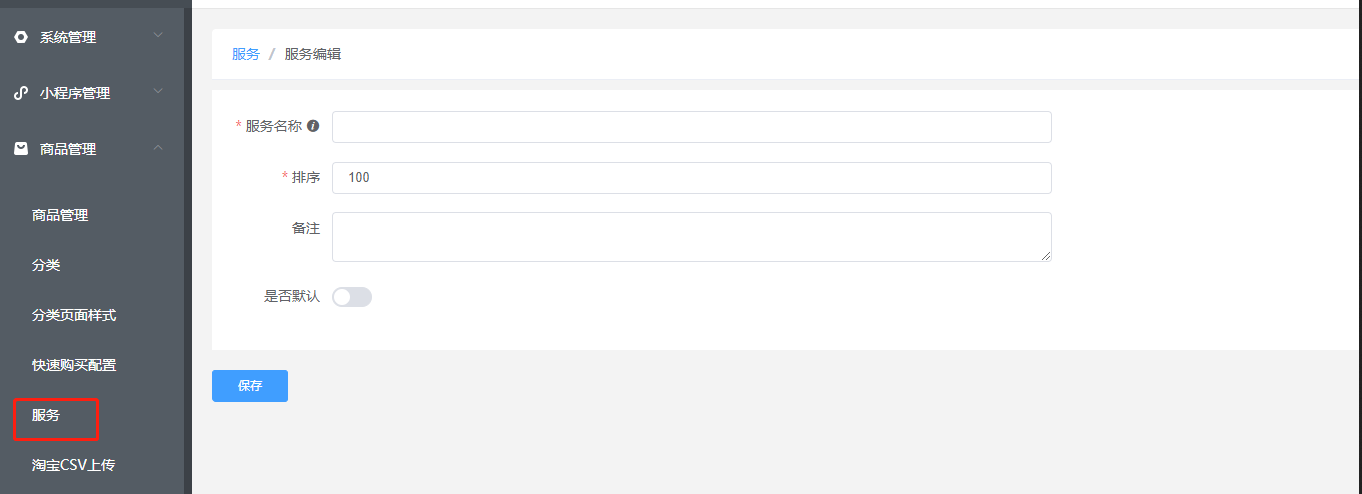Expand the 系统管理 menu chevron
The image size is (1362, 494).
point(158,36)
